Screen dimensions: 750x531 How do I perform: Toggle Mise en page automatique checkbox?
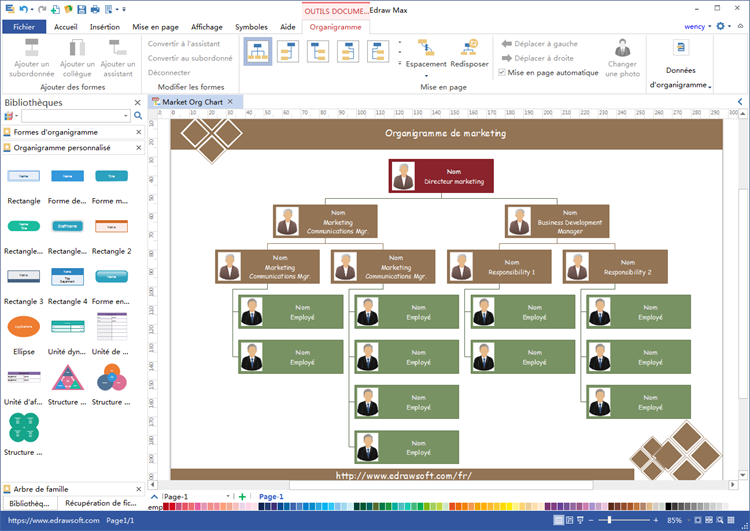click(502, 73)
